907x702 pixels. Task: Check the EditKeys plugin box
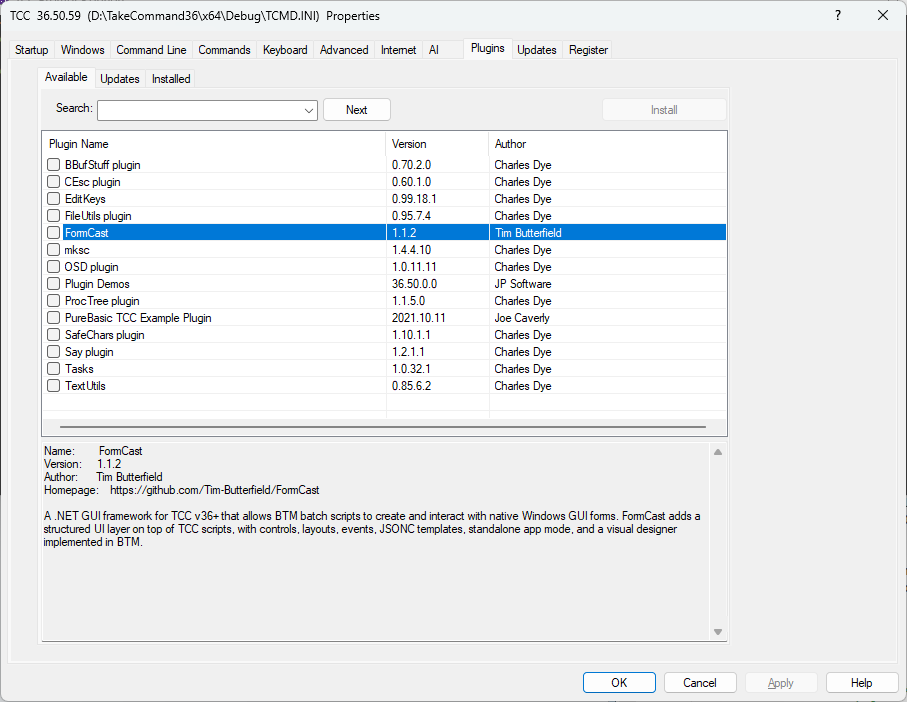coord(53,199)
